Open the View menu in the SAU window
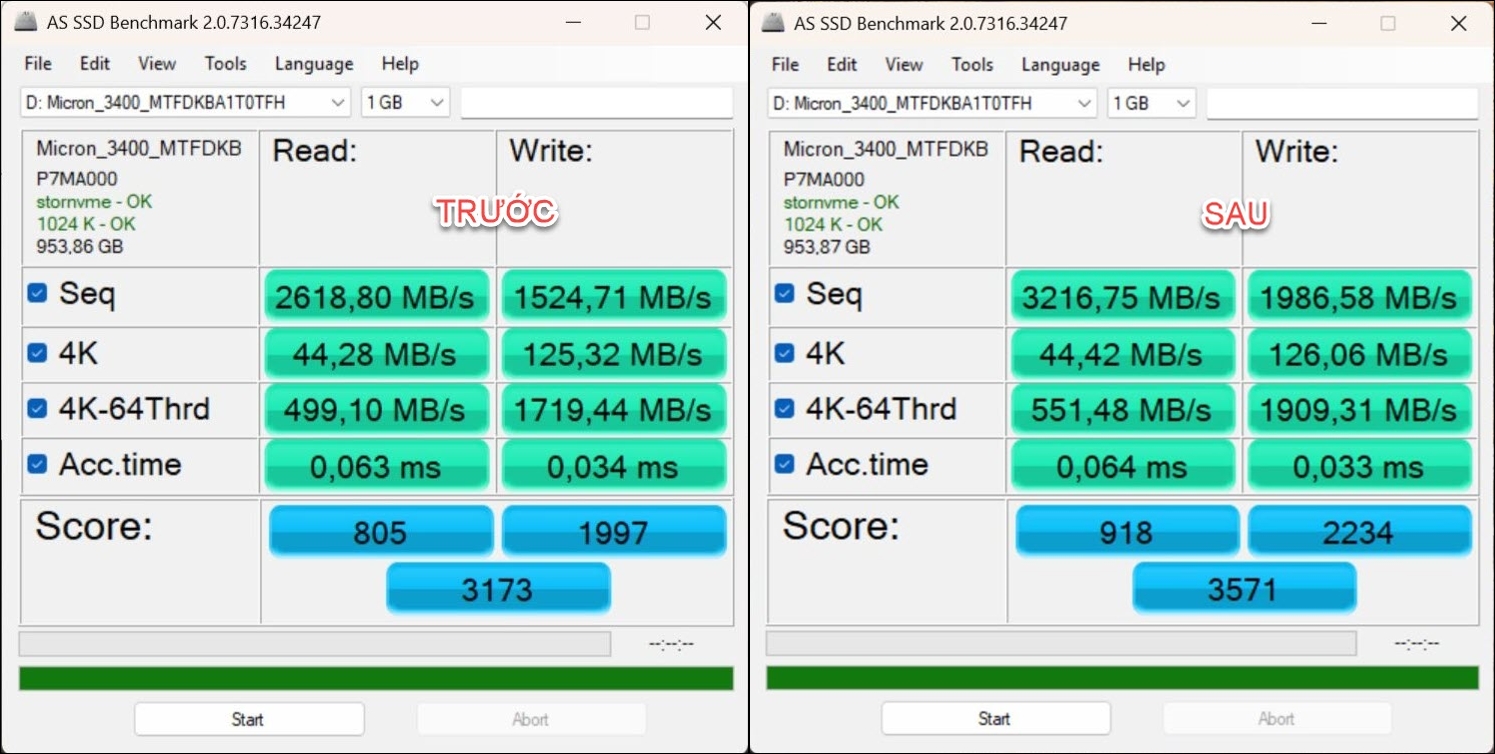 pyautogui.click(x=903, y=64)
